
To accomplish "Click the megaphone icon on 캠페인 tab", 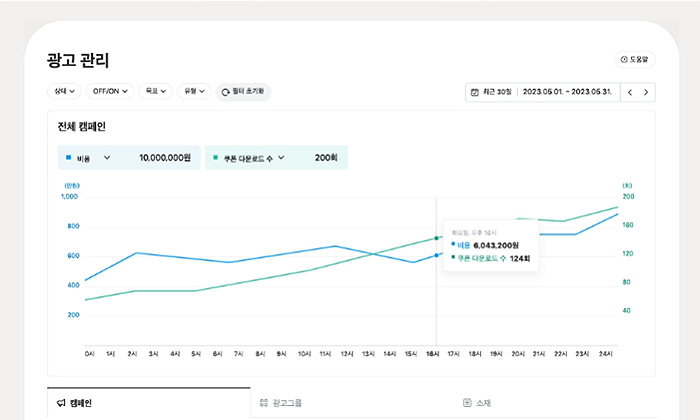I will 61,403.
